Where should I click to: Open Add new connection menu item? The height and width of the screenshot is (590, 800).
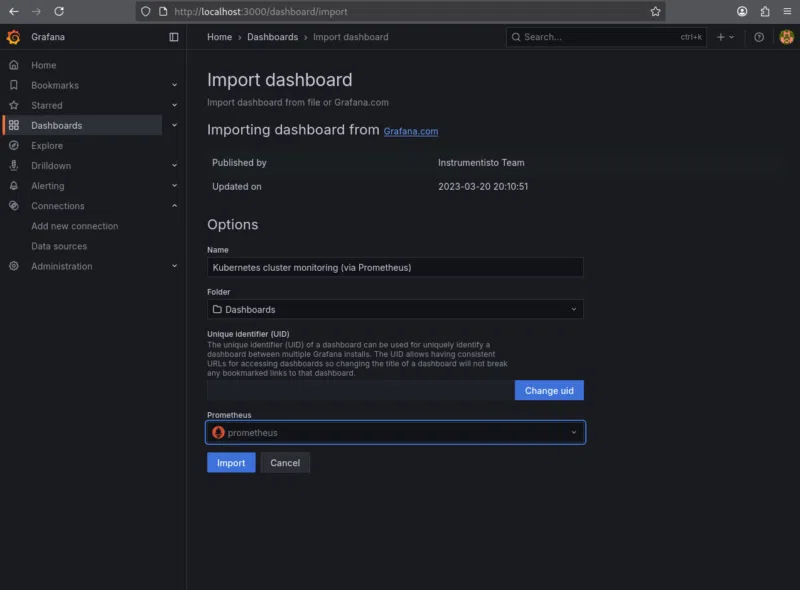pos(74,226)
